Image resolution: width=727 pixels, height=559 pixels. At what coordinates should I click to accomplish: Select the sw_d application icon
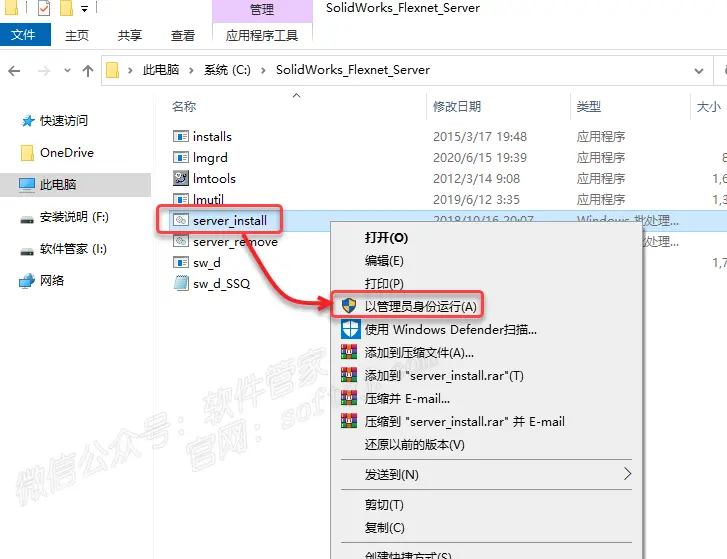pos(181,262)
